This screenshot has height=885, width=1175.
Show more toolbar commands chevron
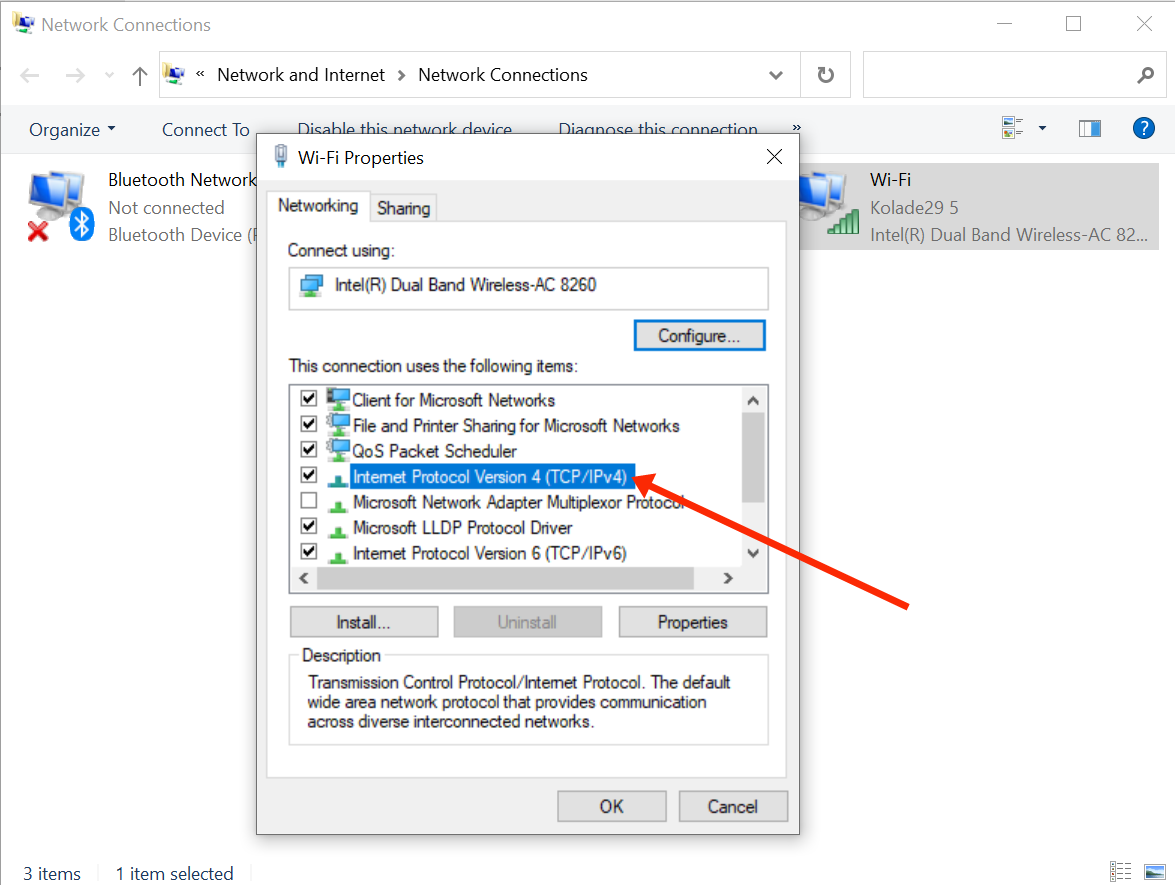796,127
